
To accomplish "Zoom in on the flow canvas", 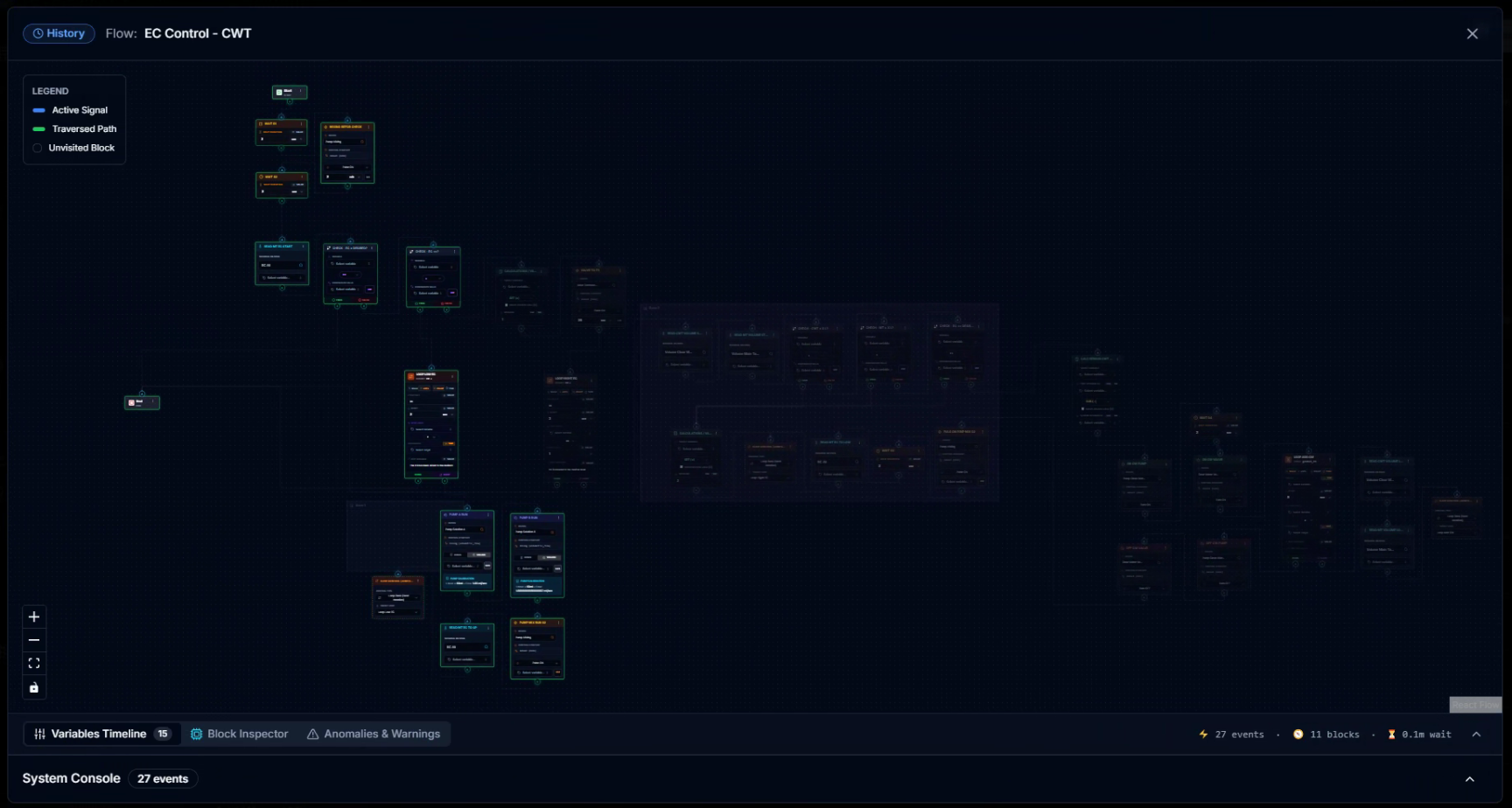I will (34, 616).
